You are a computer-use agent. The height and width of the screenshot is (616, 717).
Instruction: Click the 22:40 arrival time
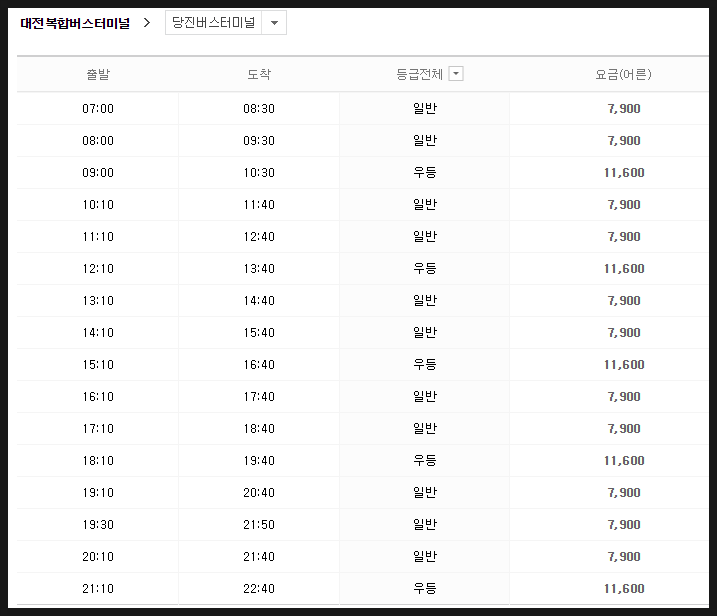click(259, 589)
